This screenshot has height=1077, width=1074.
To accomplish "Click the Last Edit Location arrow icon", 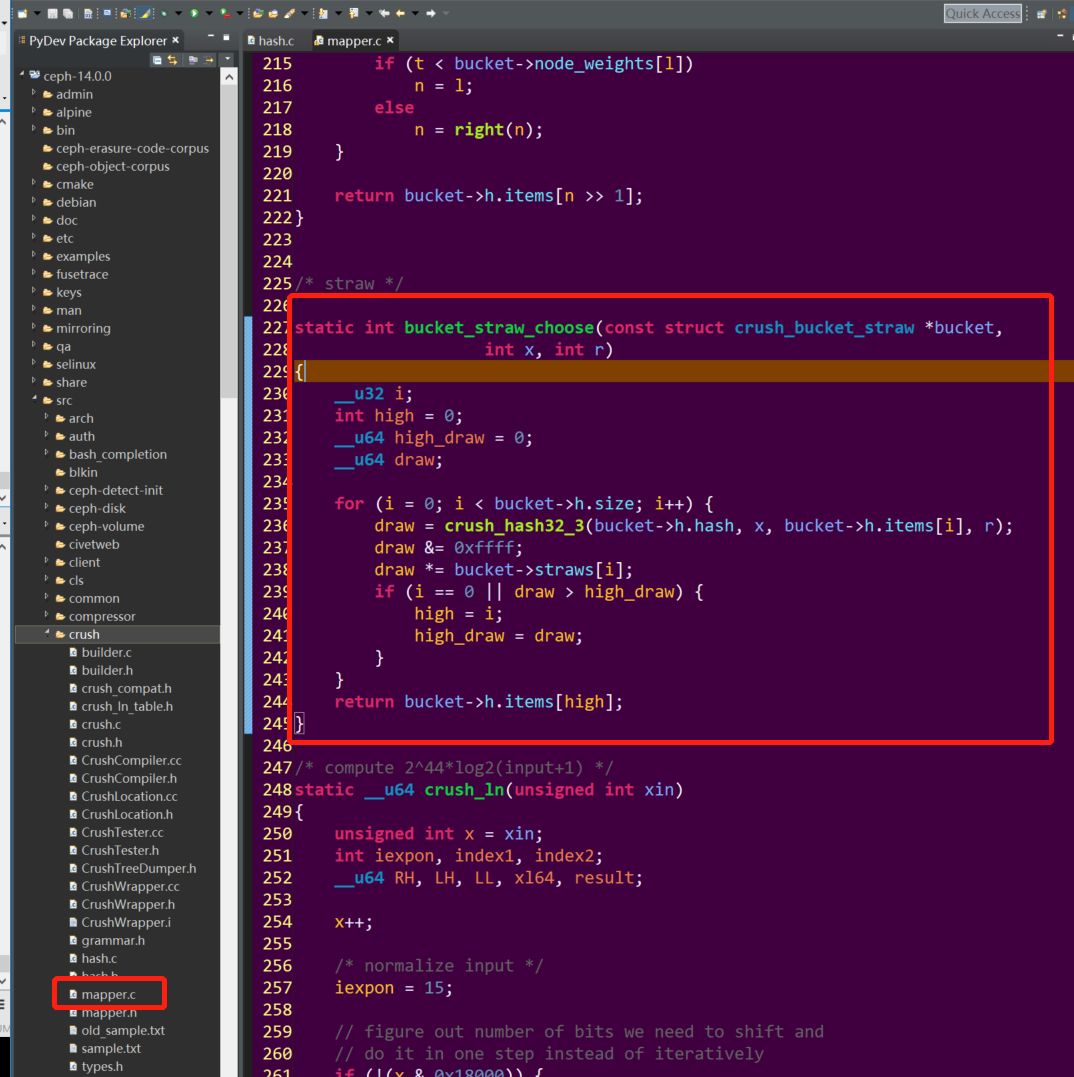I will click(384, 13).
